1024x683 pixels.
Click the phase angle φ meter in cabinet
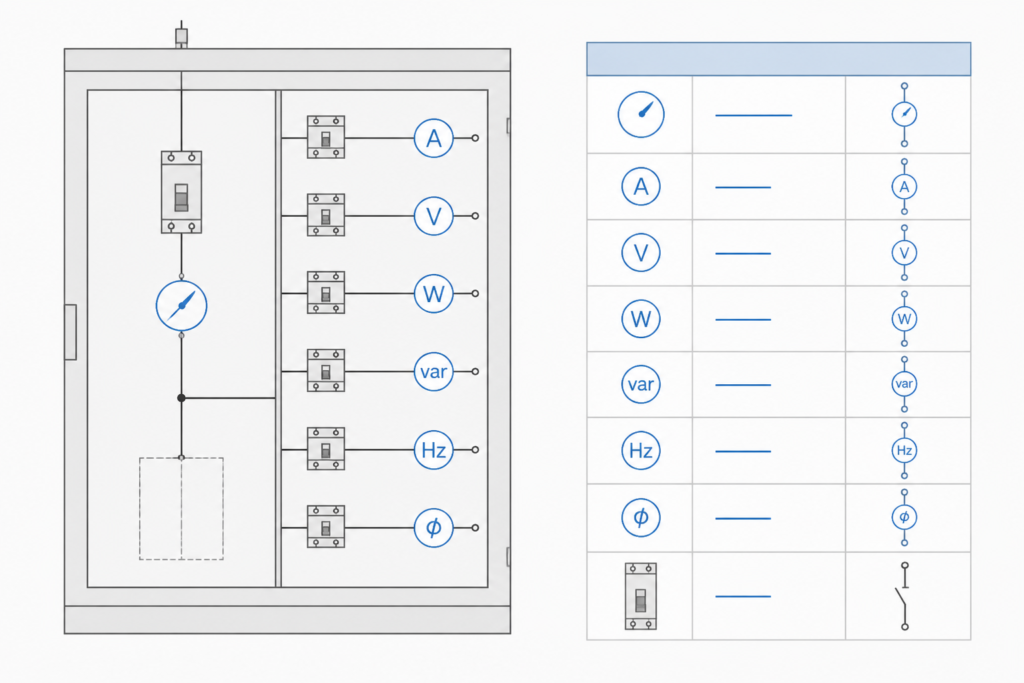coord(434,528)
